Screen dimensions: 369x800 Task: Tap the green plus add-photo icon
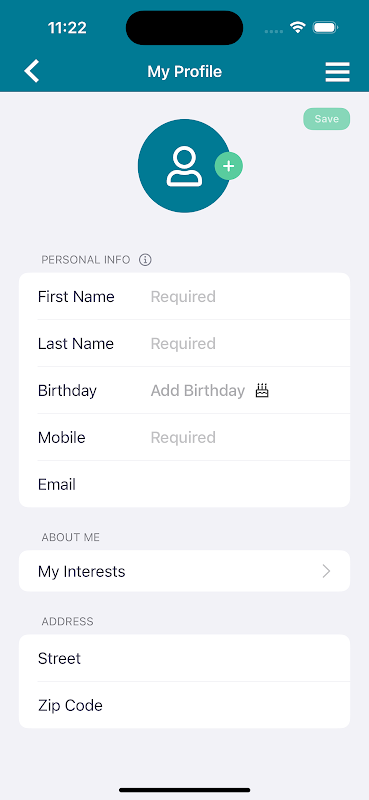(x=229, y=166)
